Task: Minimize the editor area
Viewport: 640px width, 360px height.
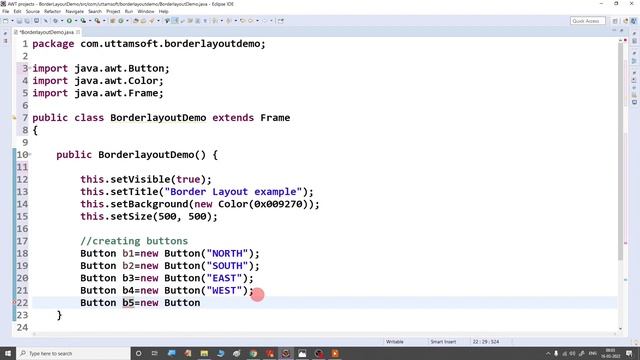Action: [x=614, y=31]
